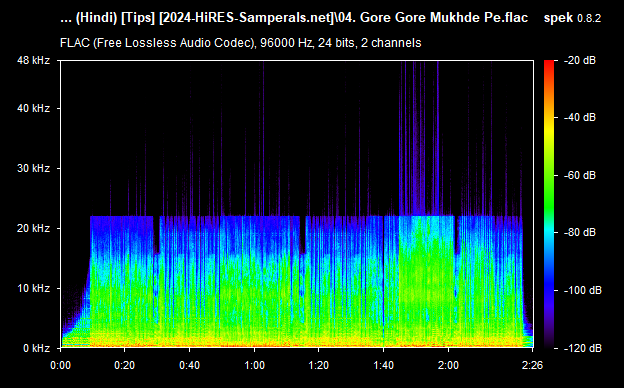Click the 1:40 time marker

point(384,365)
